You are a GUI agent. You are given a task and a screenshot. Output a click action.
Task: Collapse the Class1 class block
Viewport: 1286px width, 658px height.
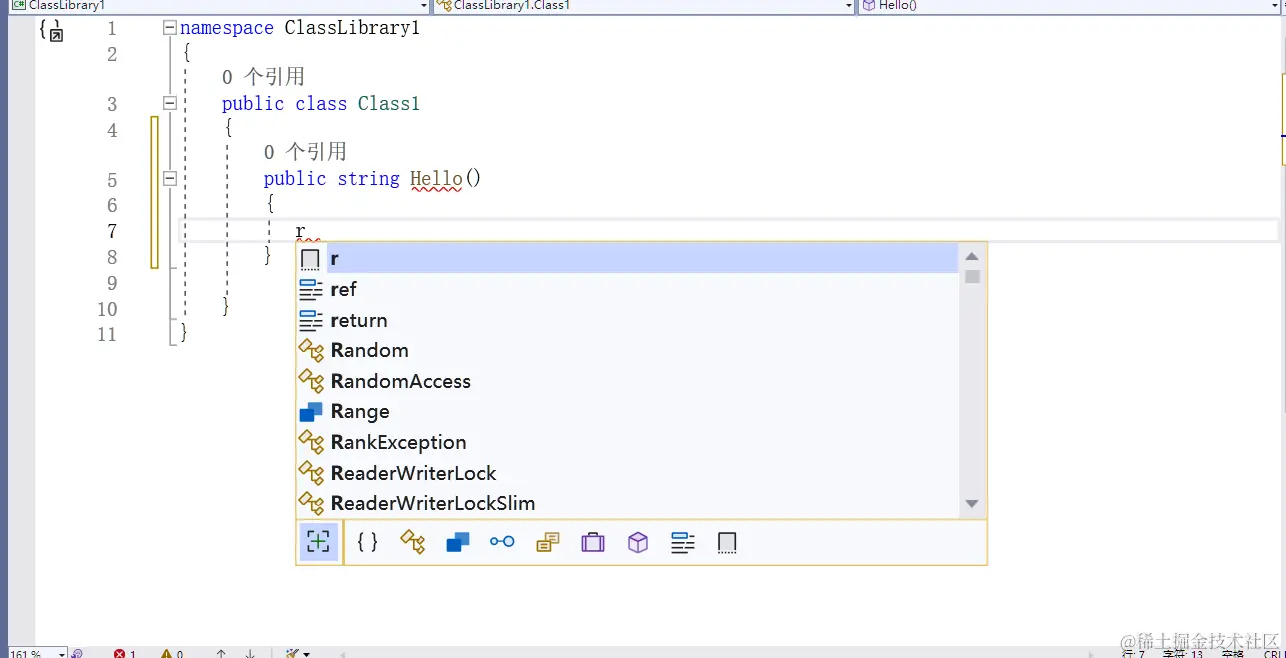(x=169, y=103)
